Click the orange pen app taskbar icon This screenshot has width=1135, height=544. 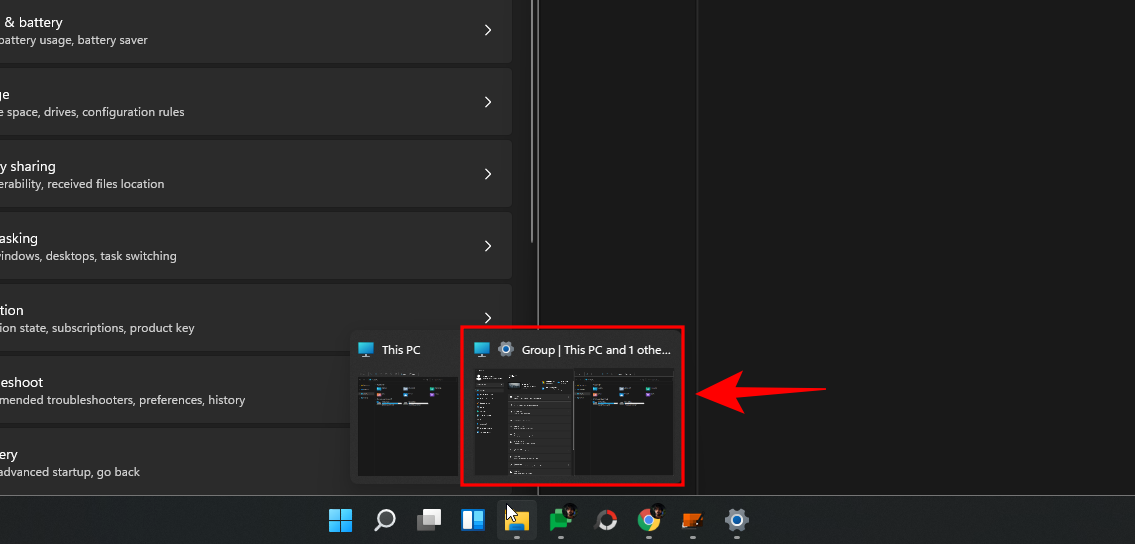pos(693,520)
